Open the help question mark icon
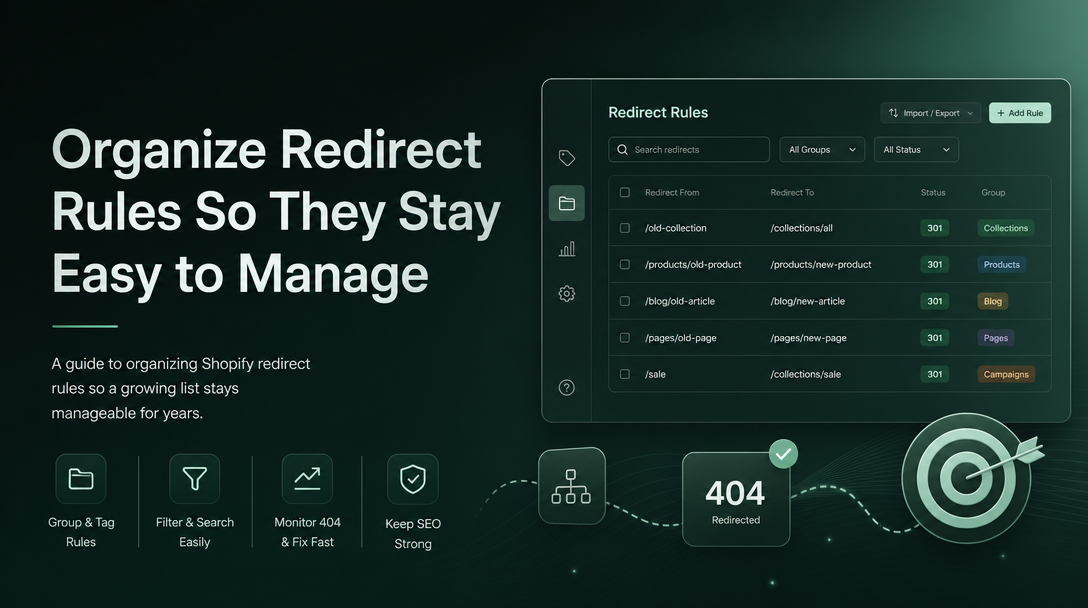1088x608 pixels. tap(567, 387)
